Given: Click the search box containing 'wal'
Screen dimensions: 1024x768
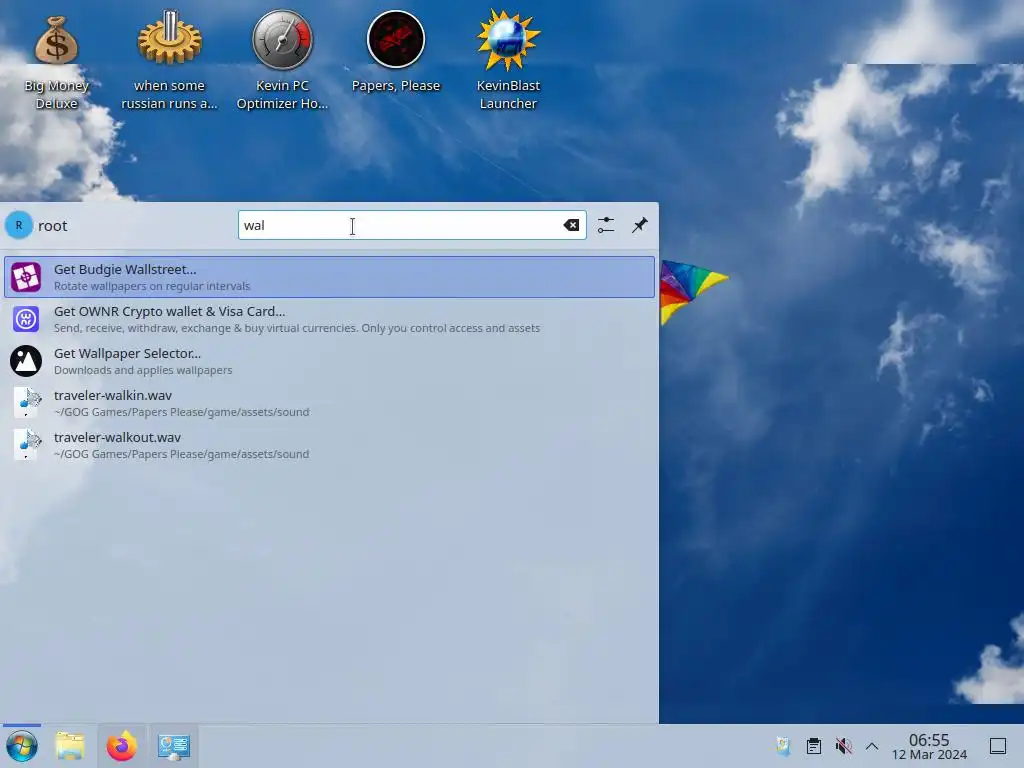Looking at the screenshot, I should tap(412, 225).
